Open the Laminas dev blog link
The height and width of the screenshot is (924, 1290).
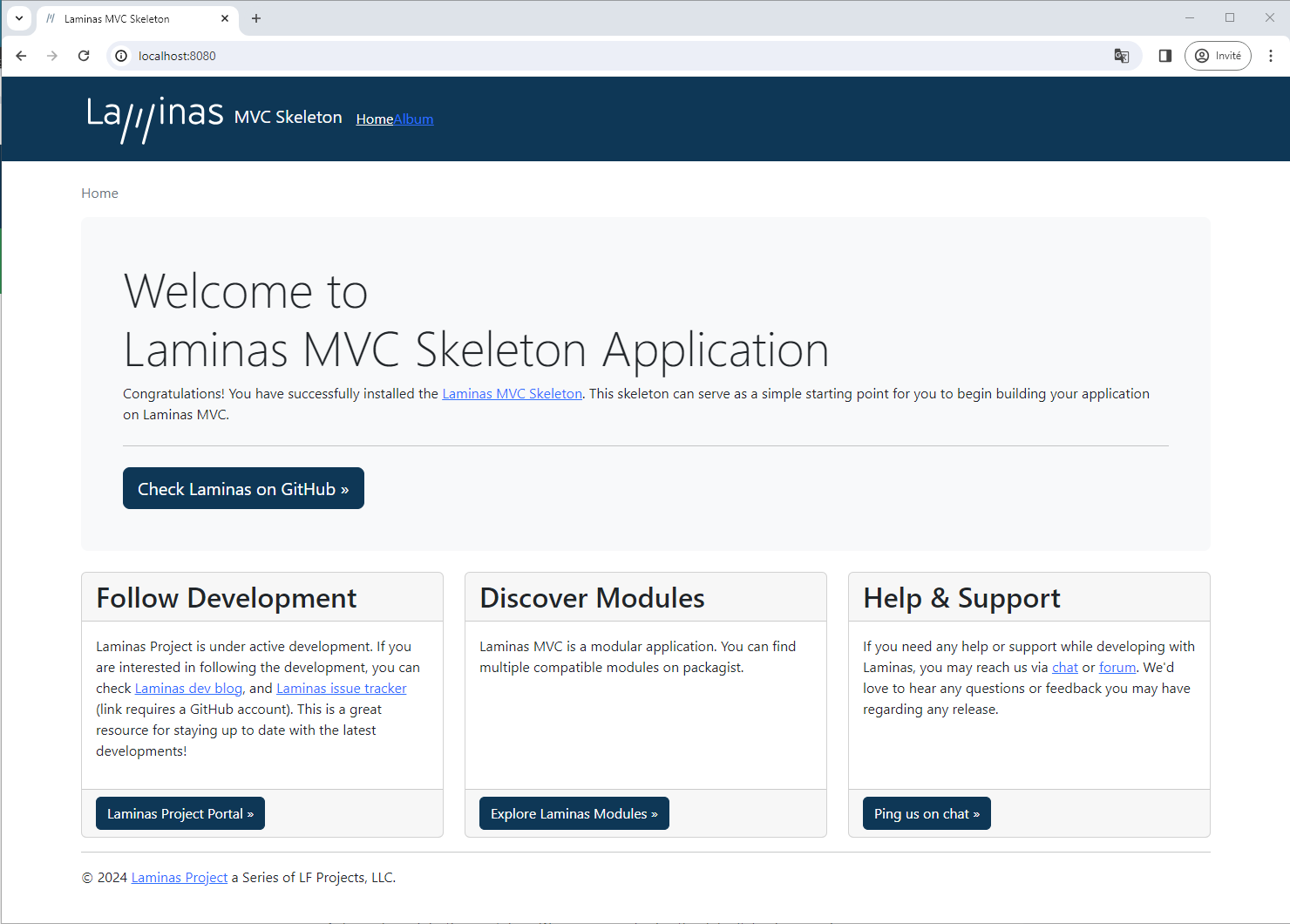click(x=188, y=688)
